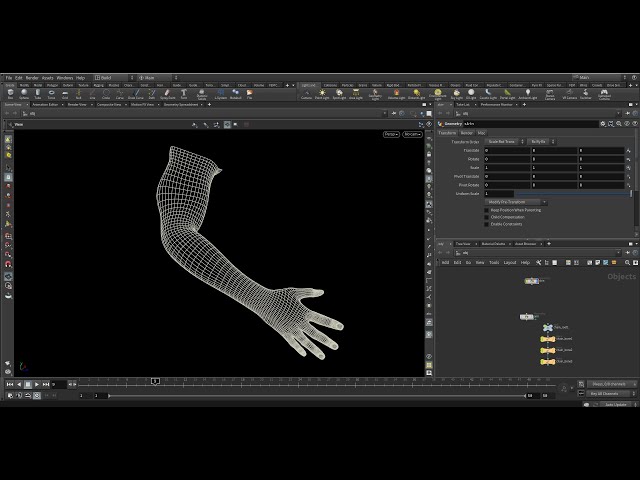Open the File menu
This screenshot has width=640, height=480.
click(x=9, y=78)
